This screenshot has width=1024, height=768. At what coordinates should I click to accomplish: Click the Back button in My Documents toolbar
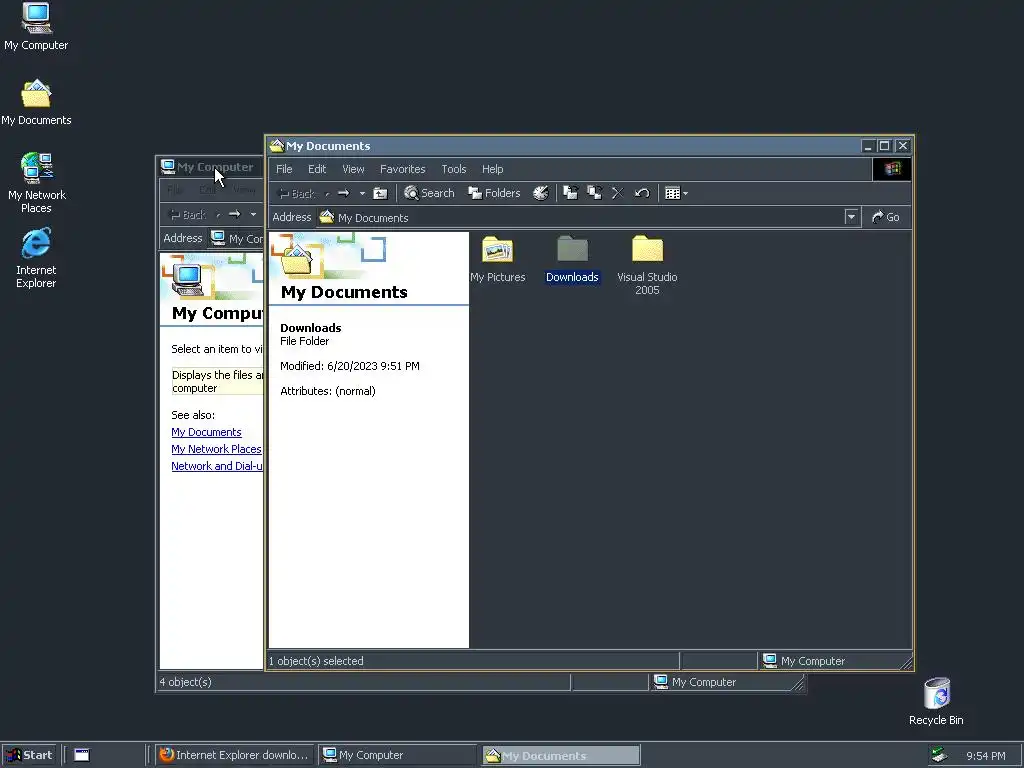click(296, 193)
